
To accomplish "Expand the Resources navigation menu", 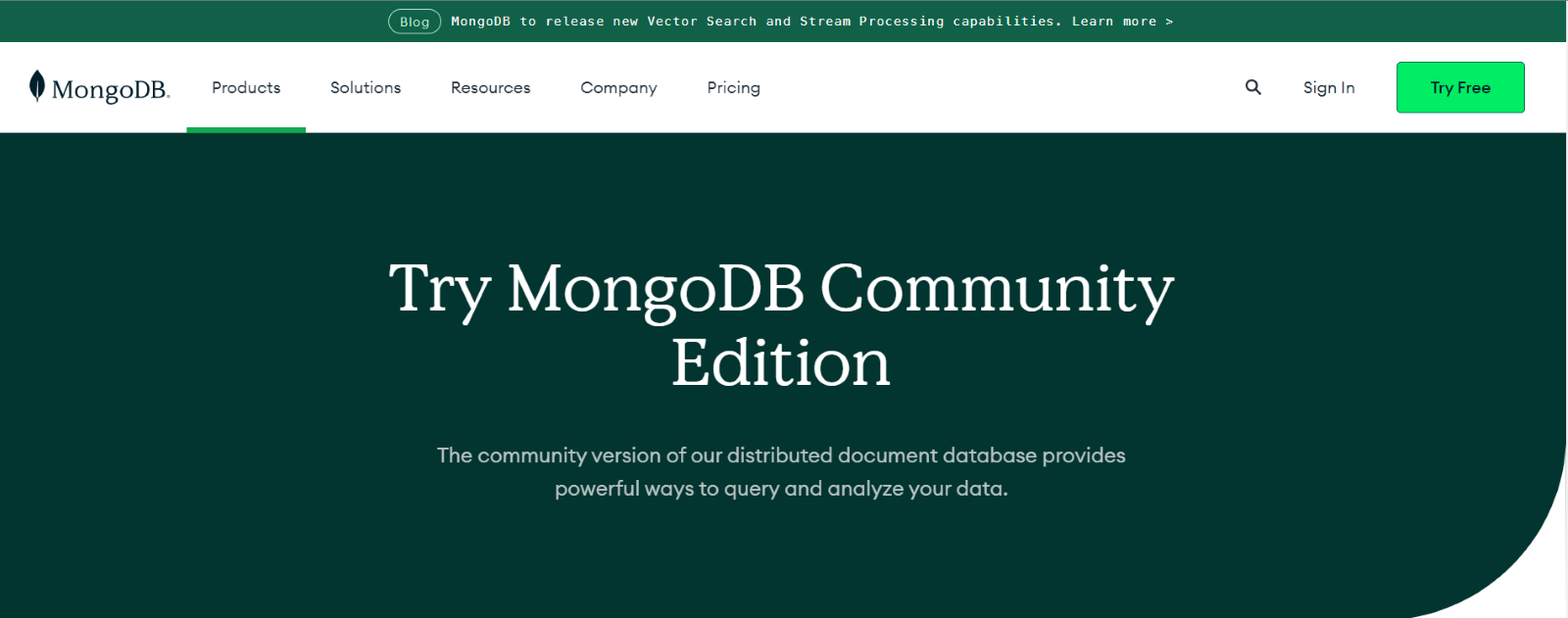I will pos(490,87).
